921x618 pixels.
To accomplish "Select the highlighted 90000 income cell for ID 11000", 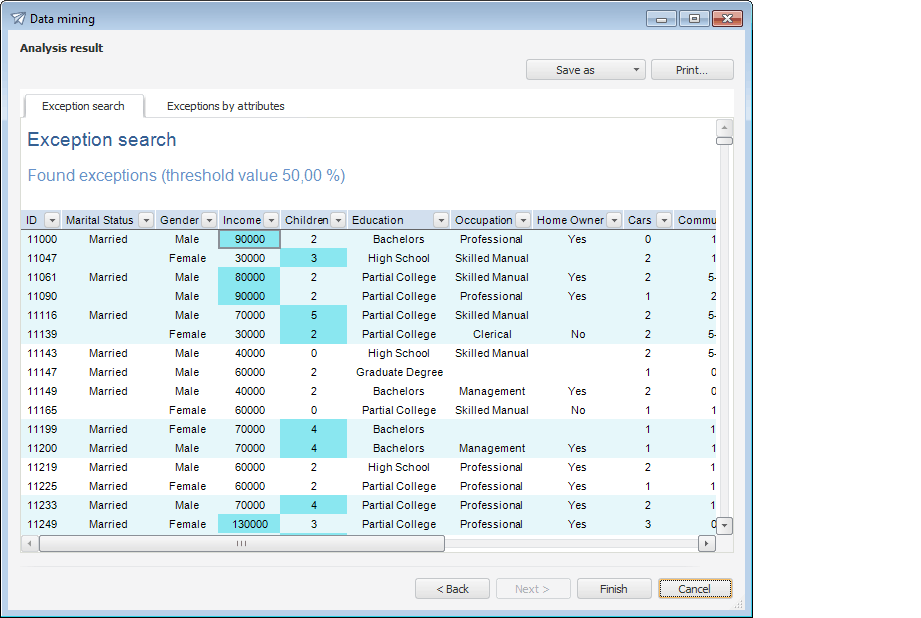I will pyautogui.click(x=249, y=239).
